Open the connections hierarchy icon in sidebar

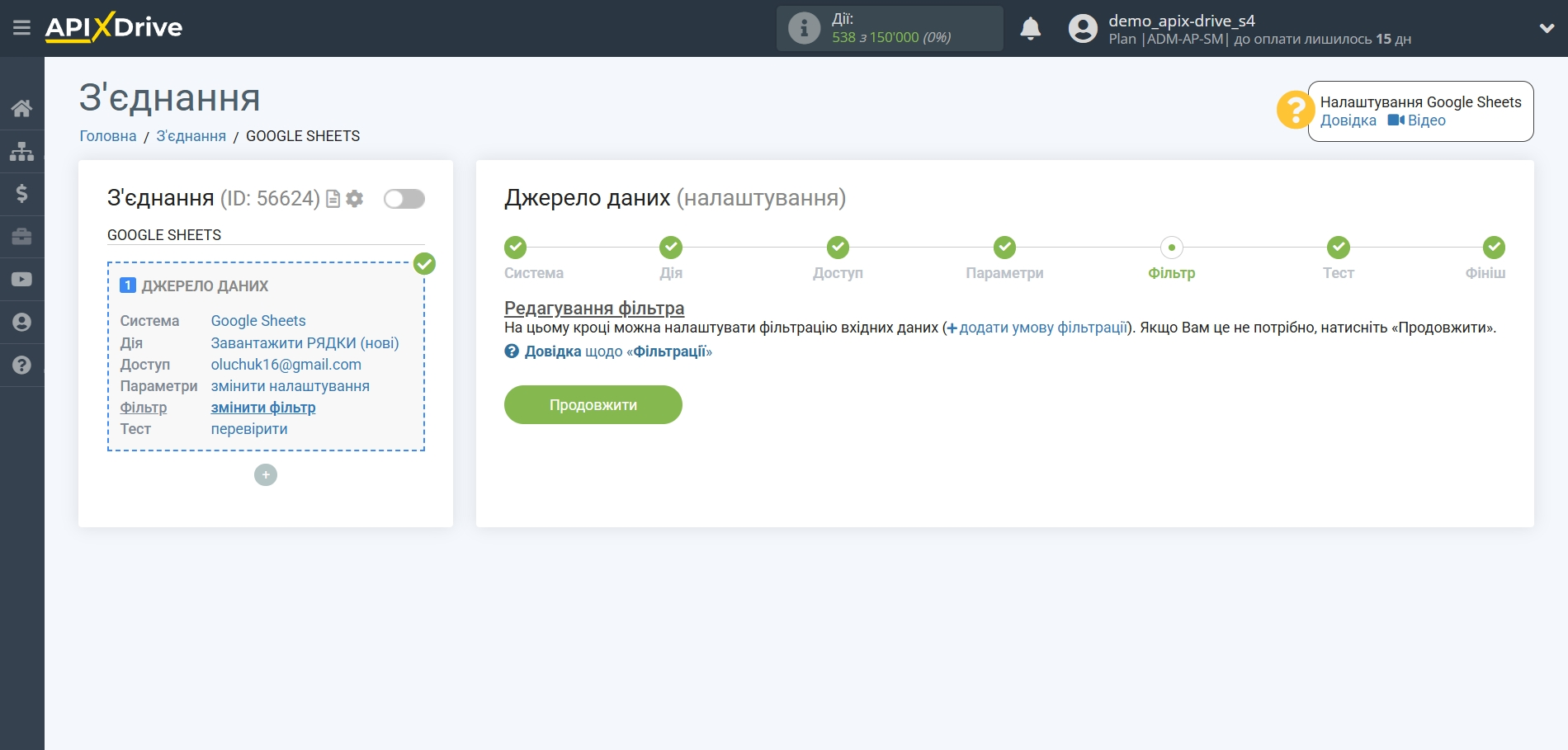[x=21, y=150]
